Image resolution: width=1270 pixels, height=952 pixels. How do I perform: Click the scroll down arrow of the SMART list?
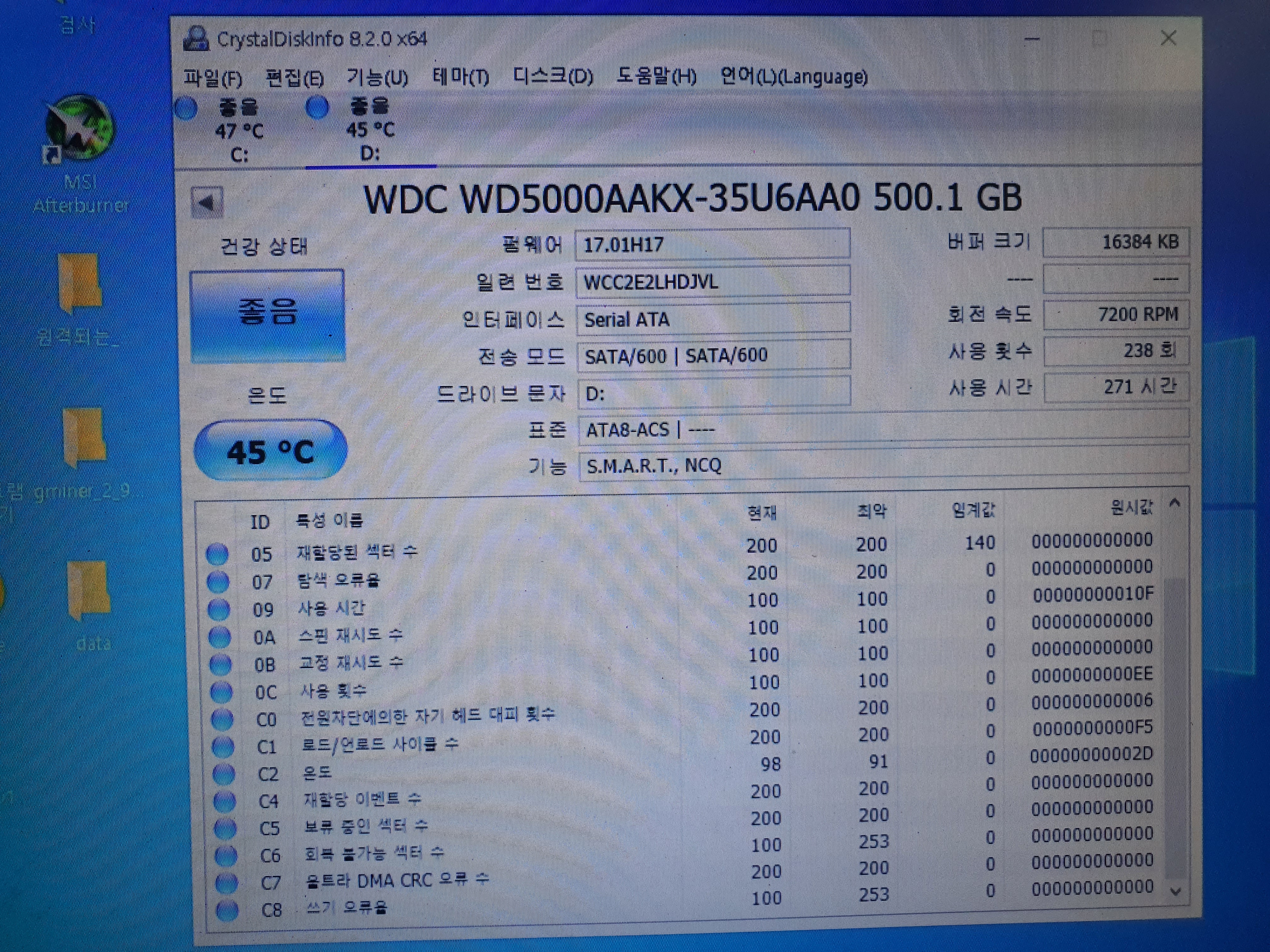click(x=1175, y=892)
